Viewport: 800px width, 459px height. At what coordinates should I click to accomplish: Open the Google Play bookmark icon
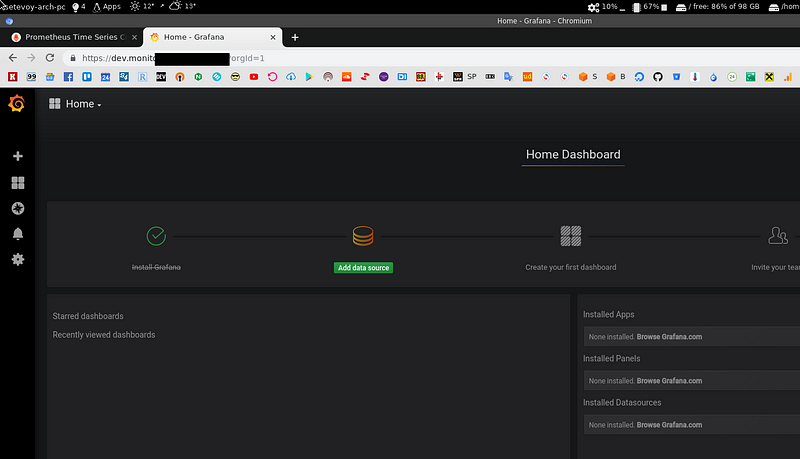pyautogui.click(x=309, y=76)
